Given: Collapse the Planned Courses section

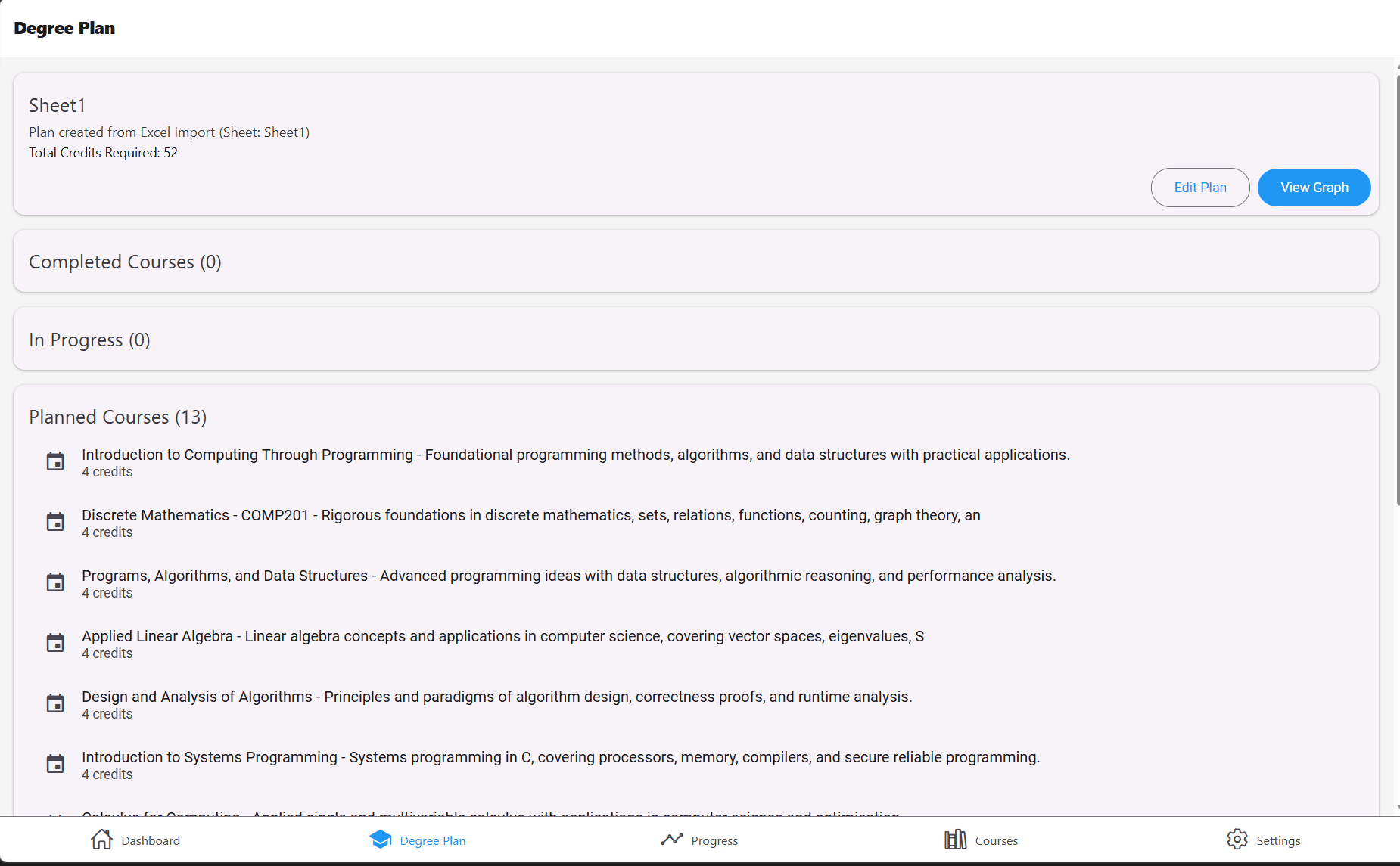Looking at the screenshot, I should [117, 417].
